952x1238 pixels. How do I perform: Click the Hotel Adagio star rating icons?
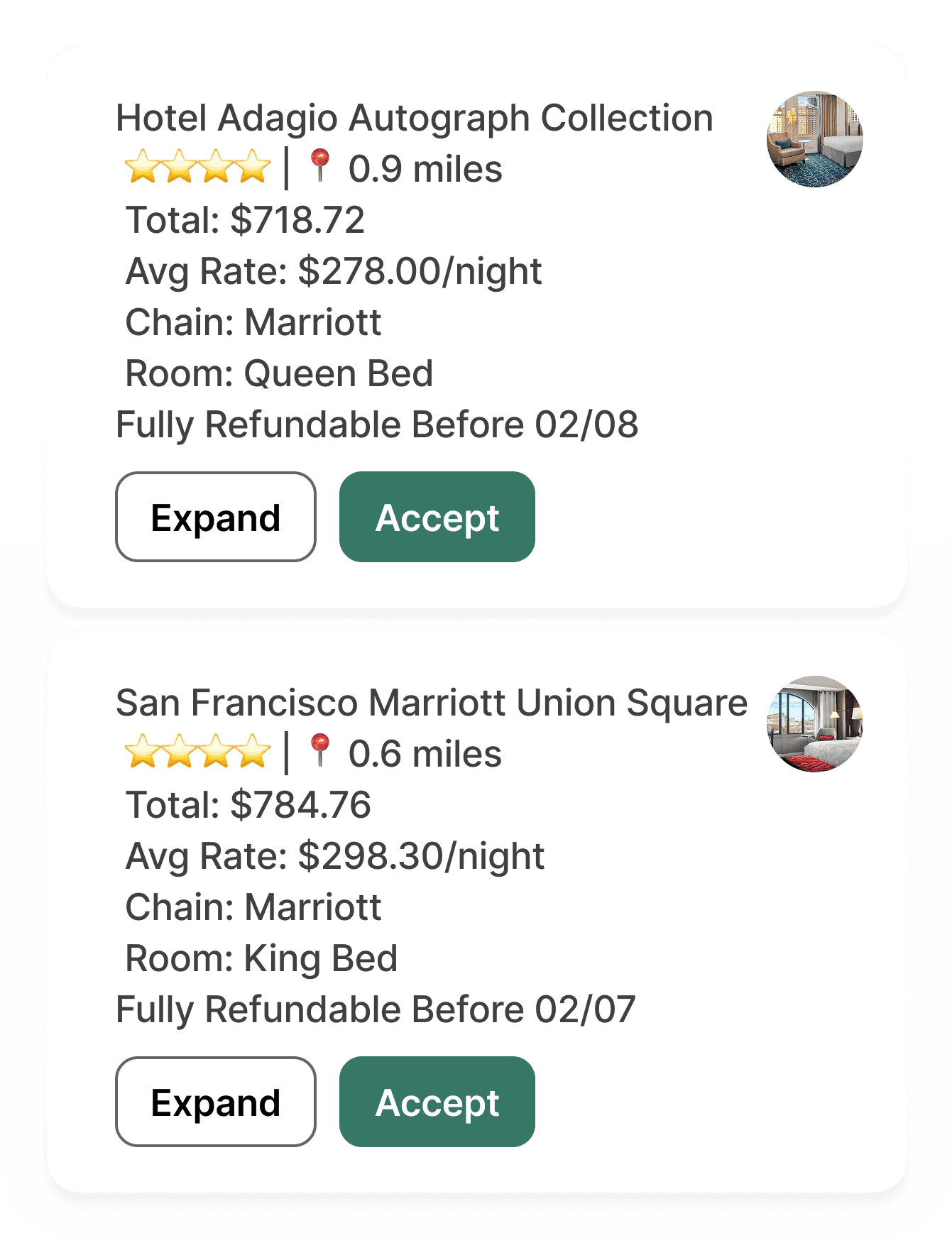(x=197, y=168)
